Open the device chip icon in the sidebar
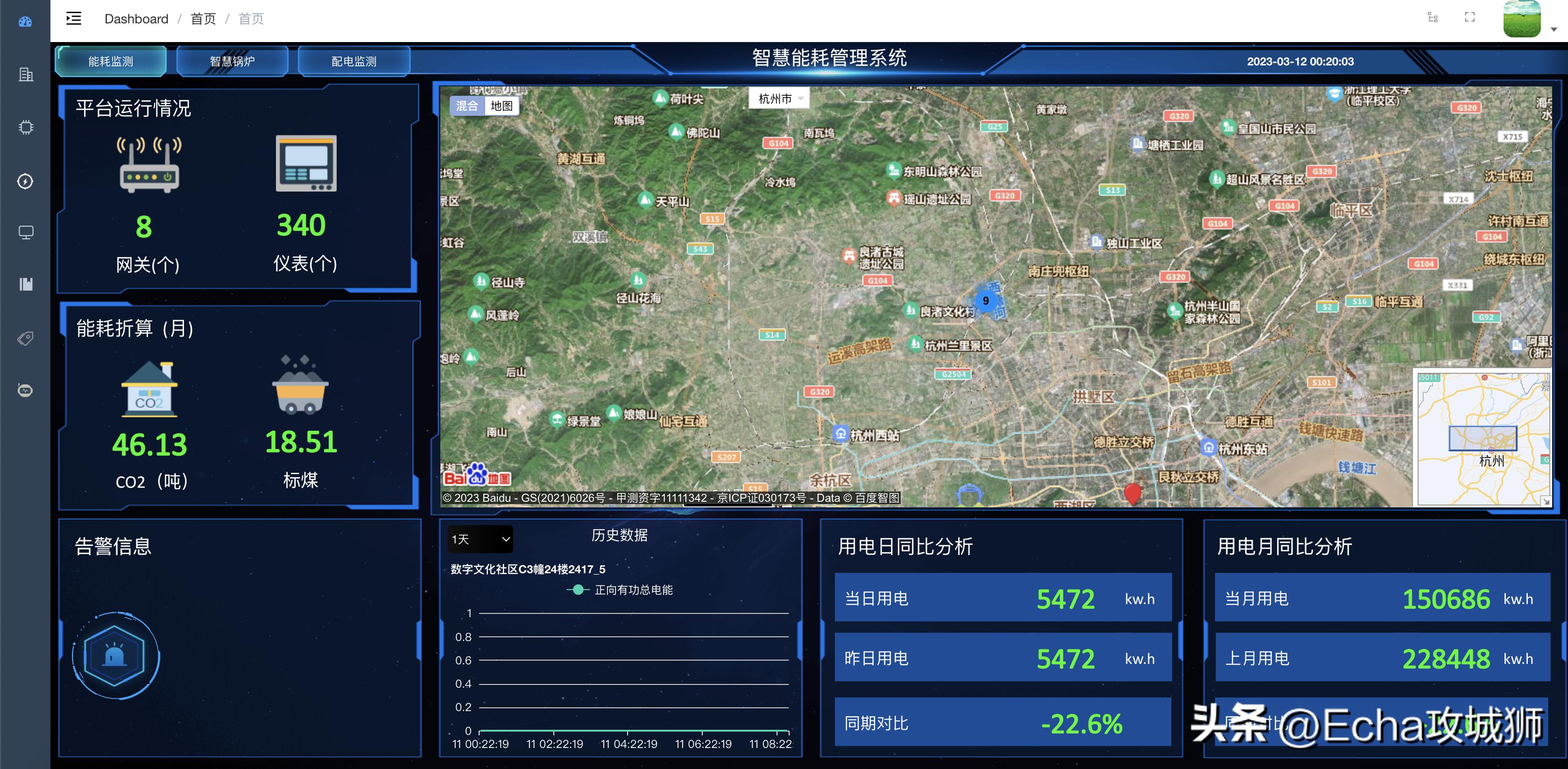1568x769 pixels. point(25,127)
